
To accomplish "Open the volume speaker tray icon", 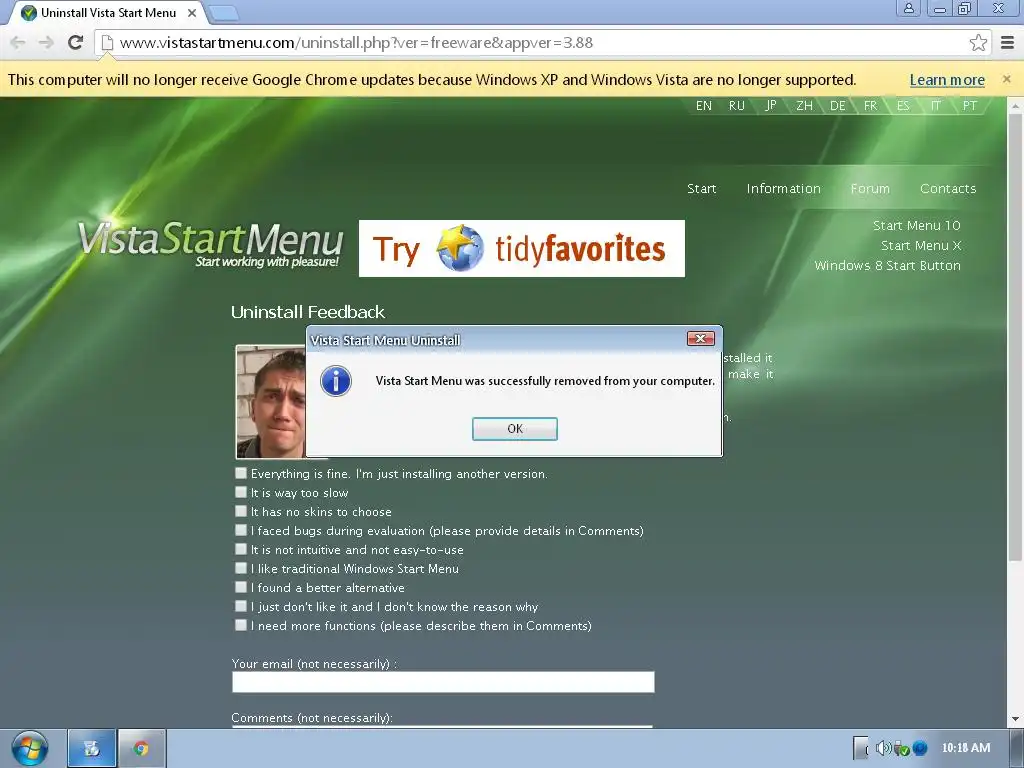I will (883, 748).
